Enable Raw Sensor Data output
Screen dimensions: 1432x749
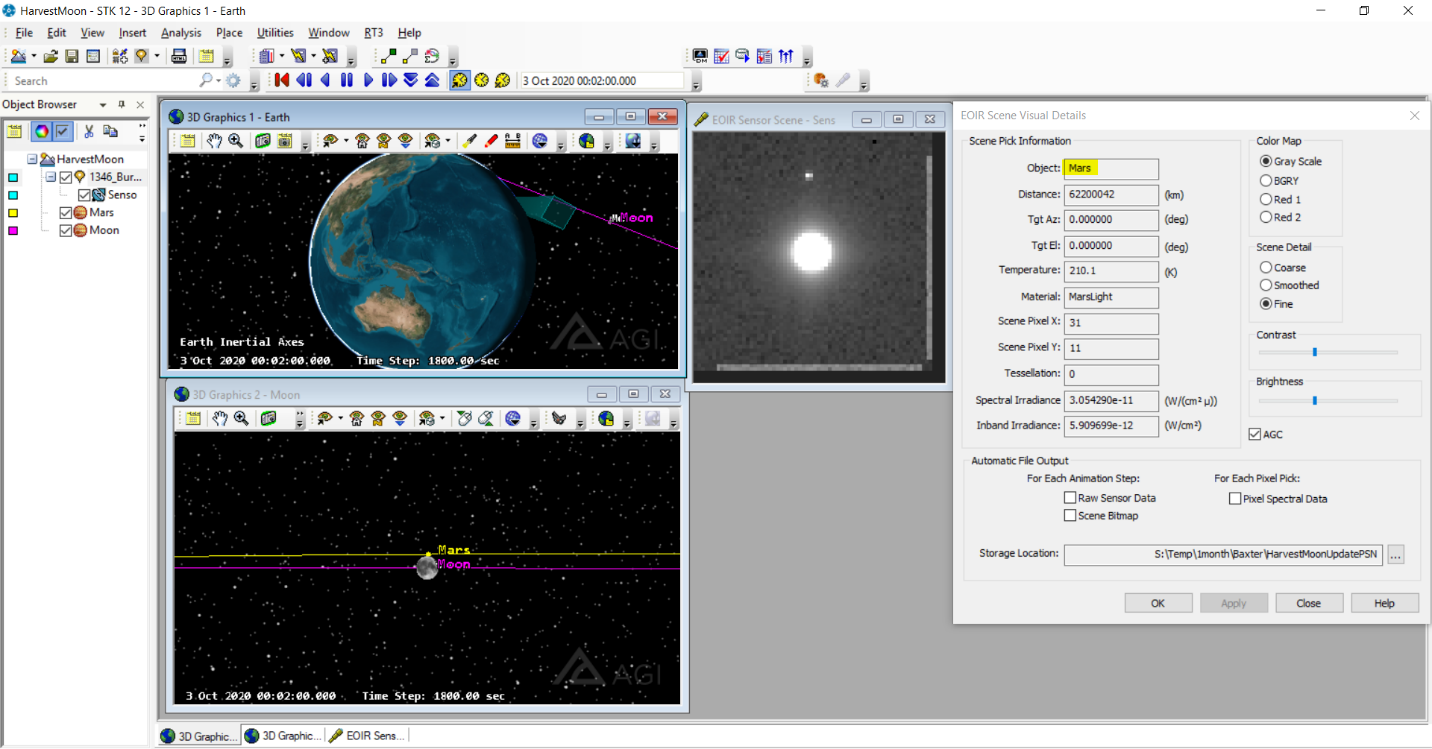(x=1070, y=497)
